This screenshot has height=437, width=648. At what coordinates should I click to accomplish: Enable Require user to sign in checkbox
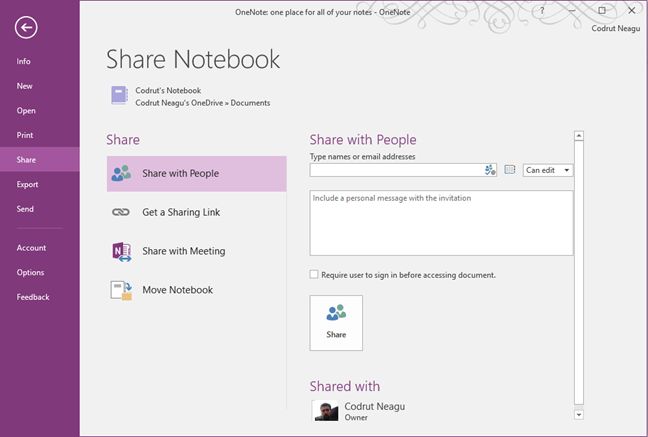(314, 275)
